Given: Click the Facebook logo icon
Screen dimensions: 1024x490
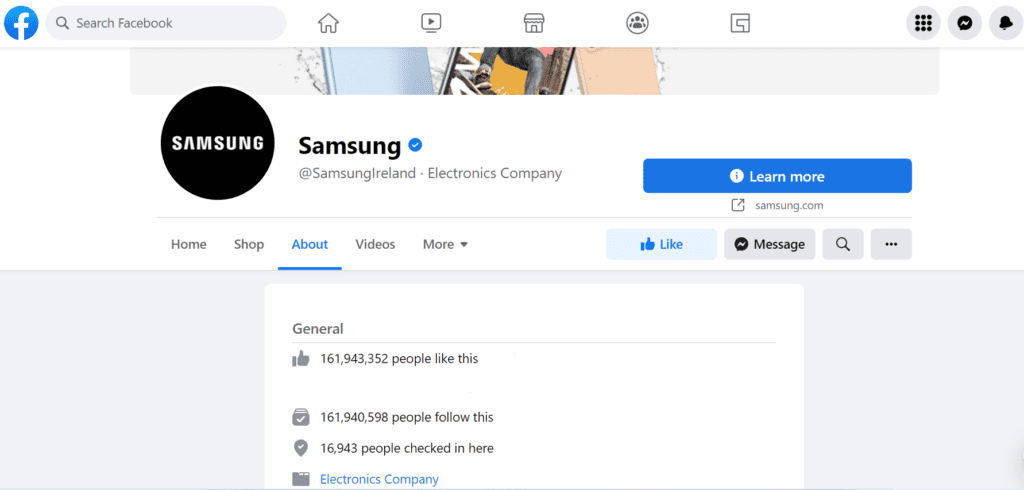Looking at the screenshot, I should click(21, 23).
